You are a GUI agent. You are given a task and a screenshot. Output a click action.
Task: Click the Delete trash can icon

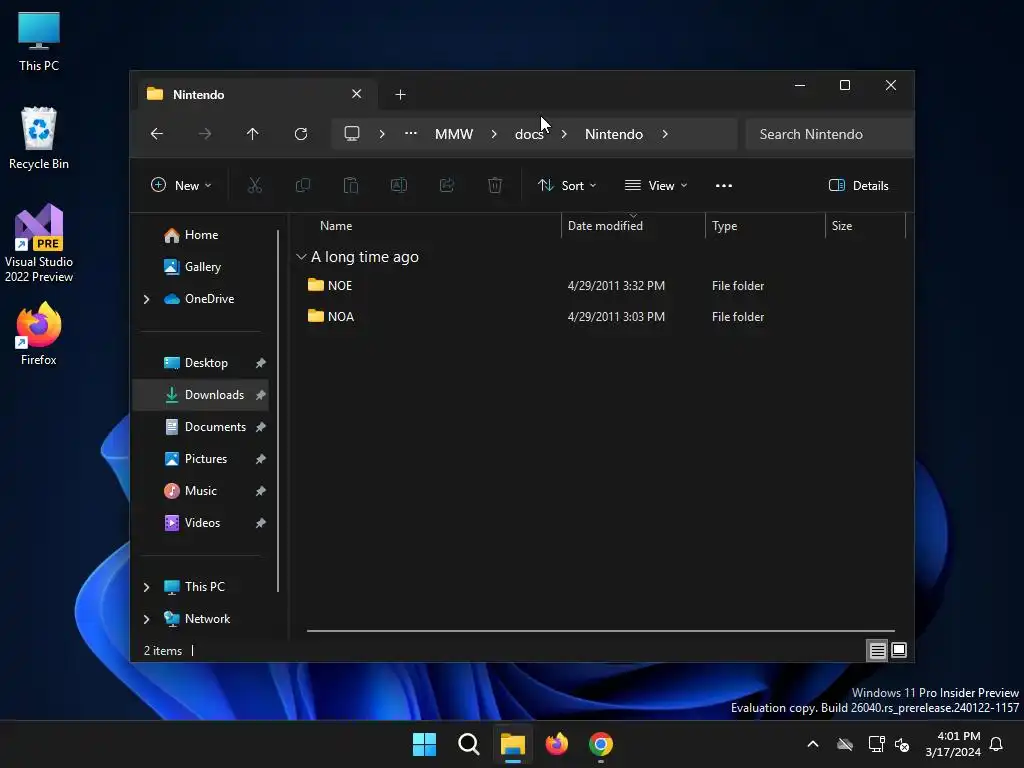[x=495, y=185]
